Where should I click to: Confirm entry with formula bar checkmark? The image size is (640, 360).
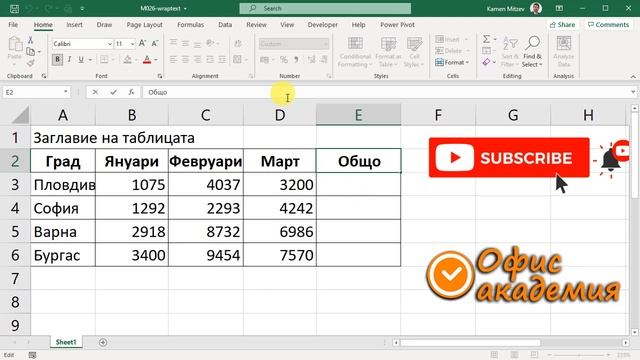pos(113,92)
